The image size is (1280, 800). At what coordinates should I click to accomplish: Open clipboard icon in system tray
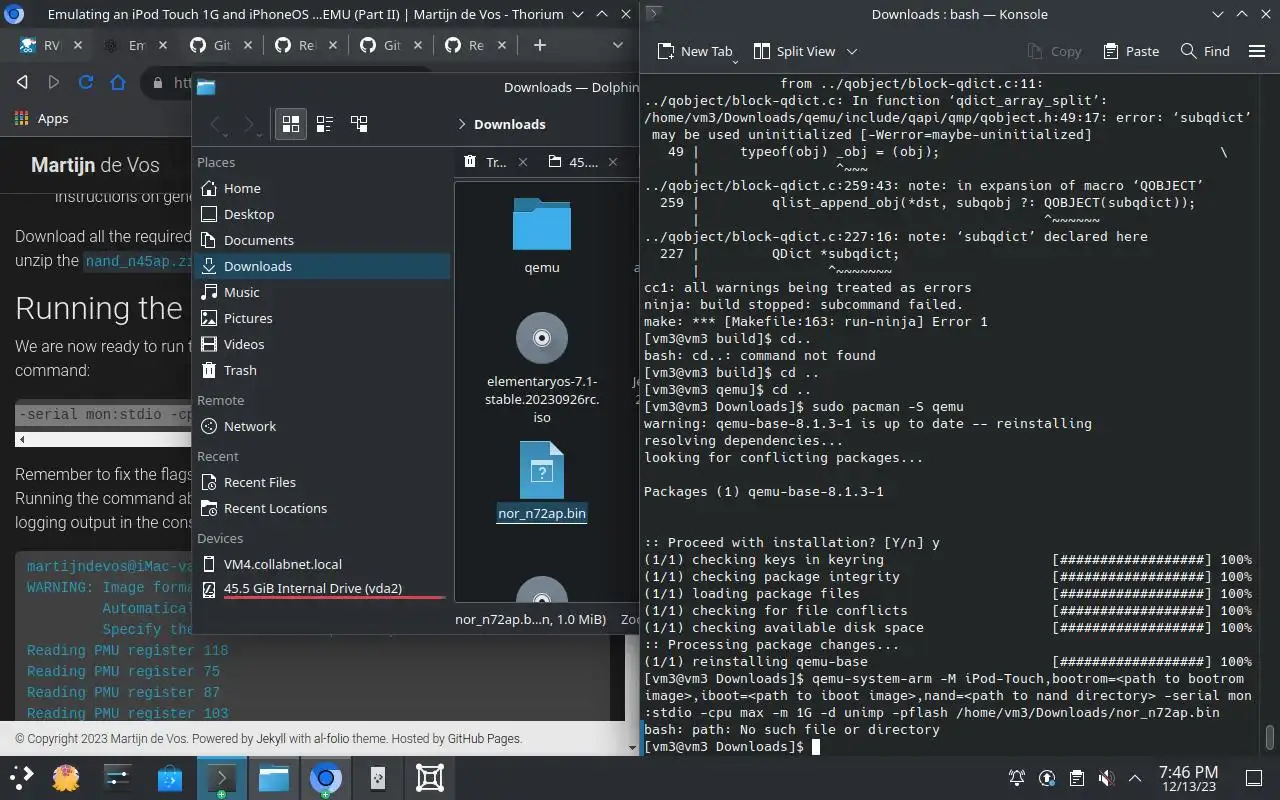tap(1076, 778)
